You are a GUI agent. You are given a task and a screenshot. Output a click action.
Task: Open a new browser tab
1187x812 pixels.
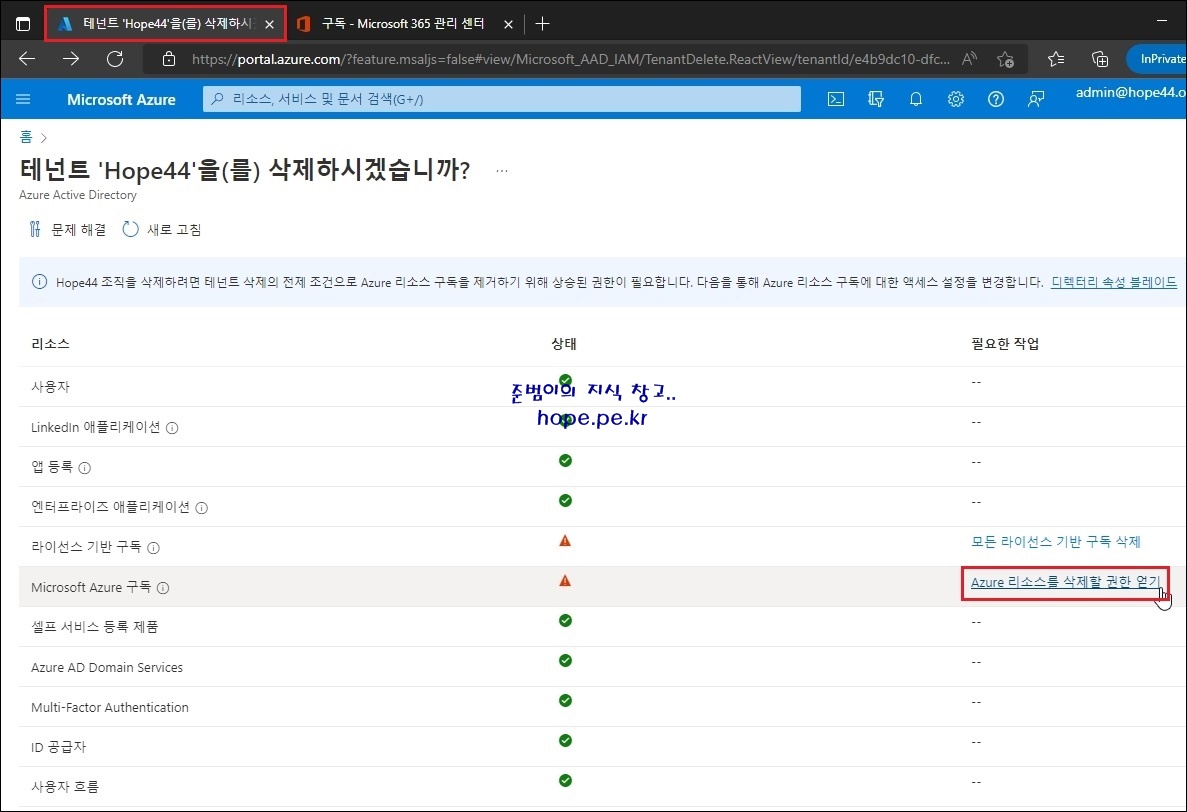(542, 23)
